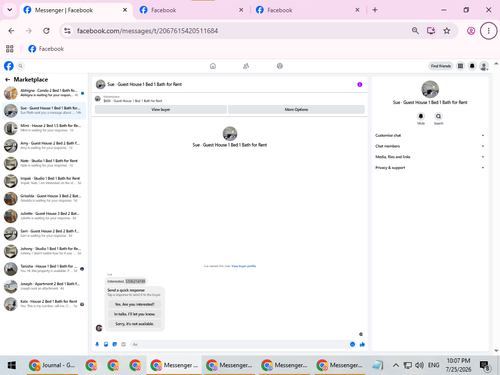Reload the page
500x375 pixels.
[x=46, y=31]
